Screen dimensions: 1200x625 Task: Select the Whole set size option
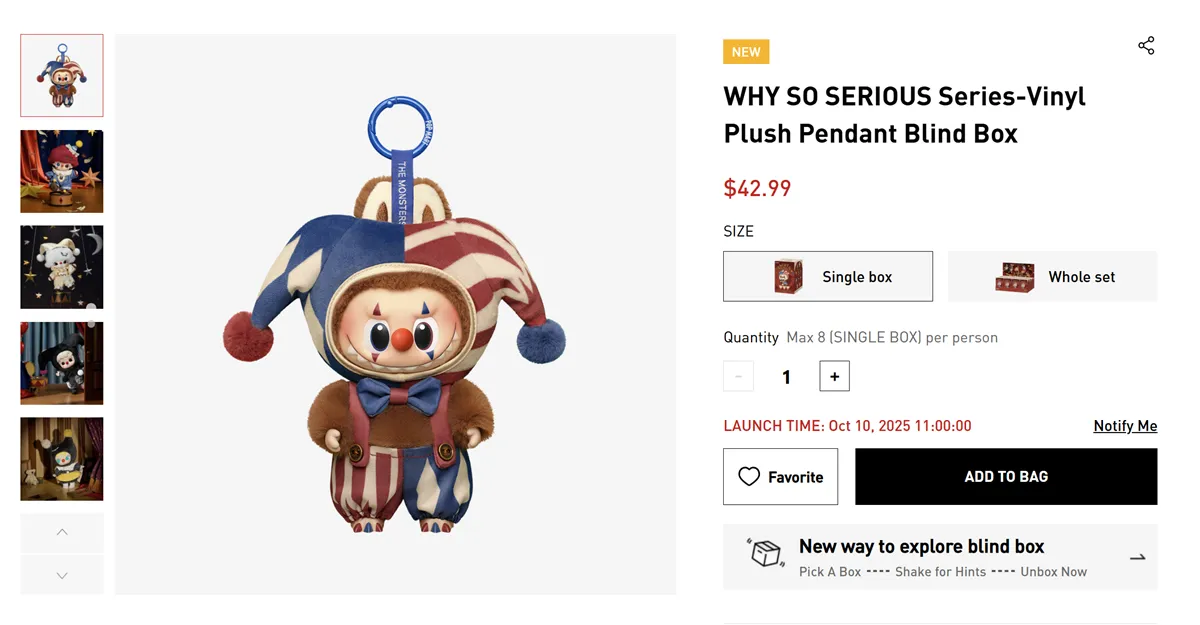click(1052, 277)
